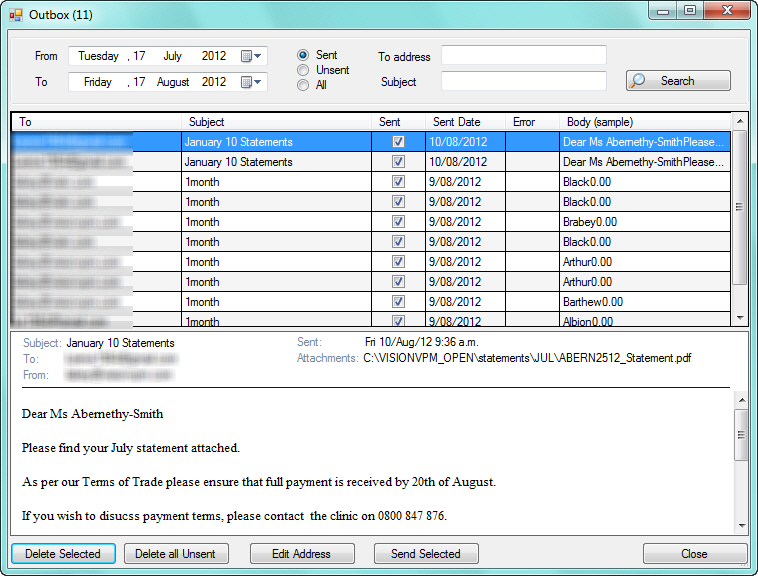Click the Subject filter input field
The height and width of the screenshot is (576, 758).
pyautogui.click(x=524, y=81)
